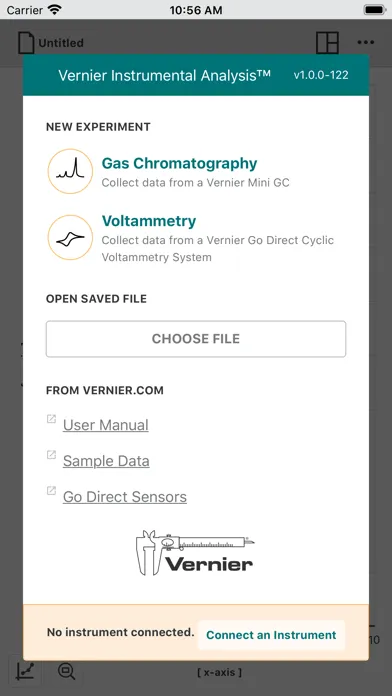Click the Gas Chromatography peak icon
The width and height of the screenshot is (392, 696).
pos(70,171)
